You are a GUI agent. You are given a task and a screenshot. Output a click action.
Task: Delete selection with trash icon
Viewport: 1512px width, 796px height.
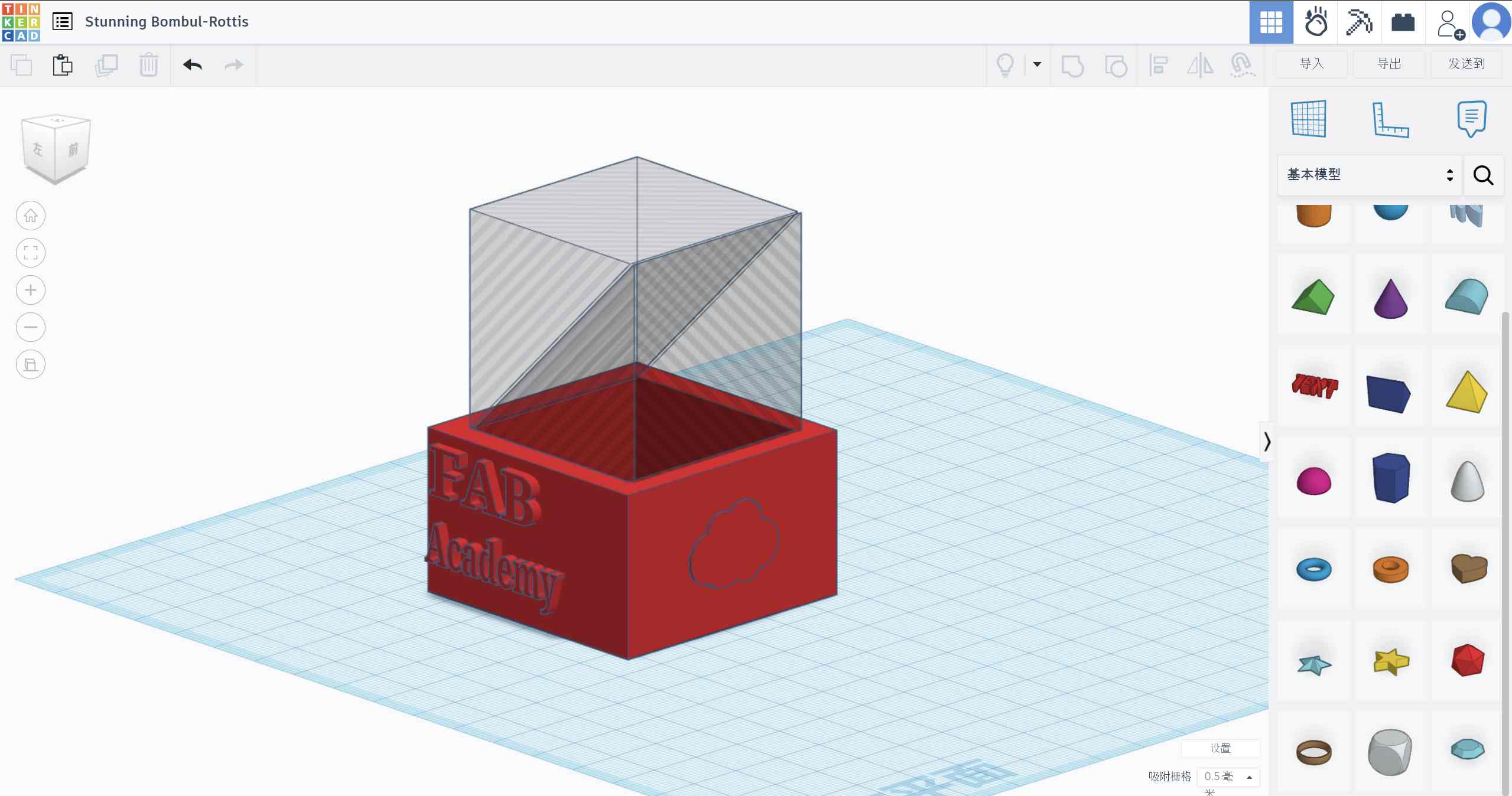(148, 65)
